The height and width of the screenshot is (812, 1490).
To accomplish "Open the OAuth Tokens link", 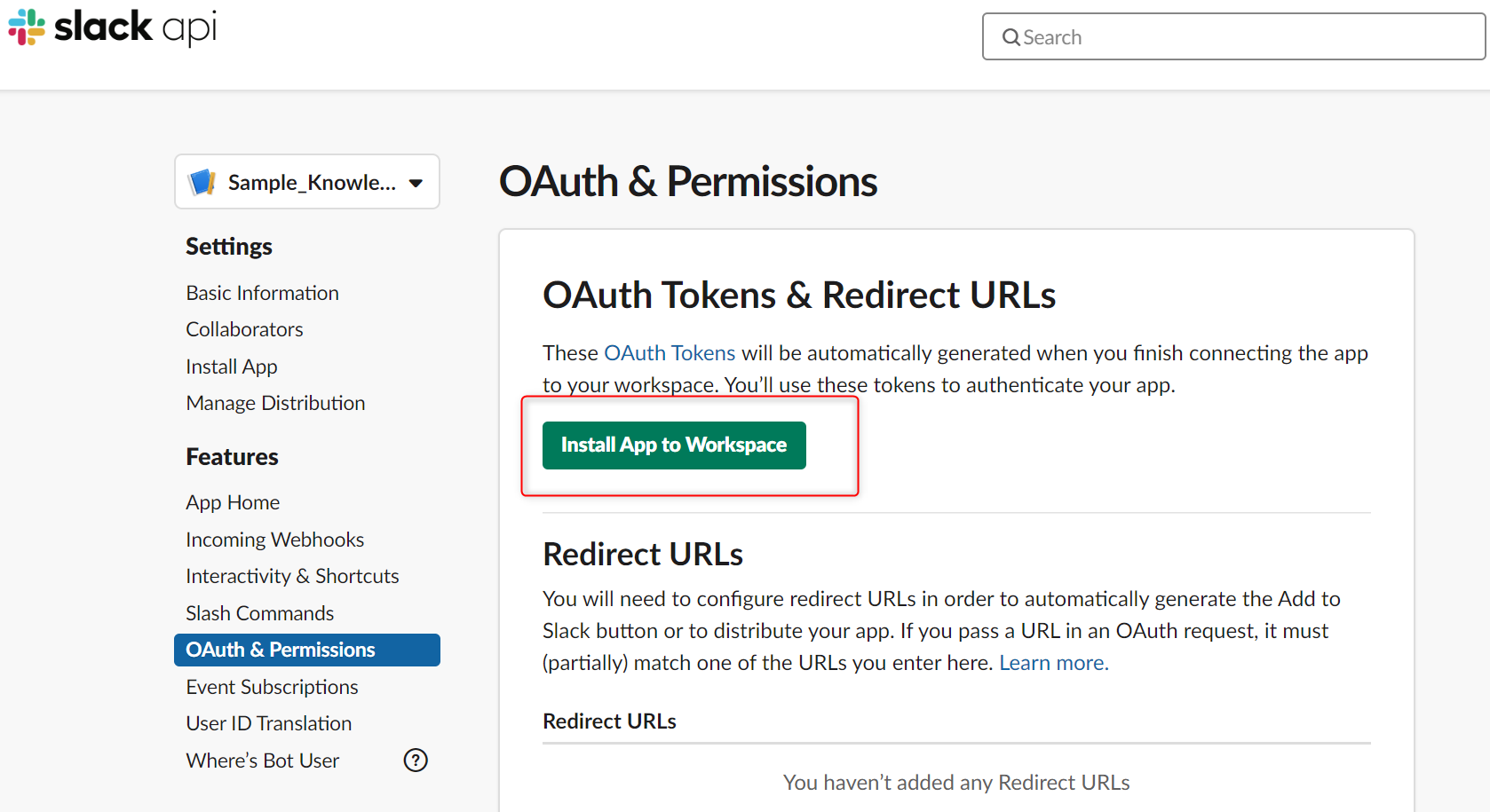I will tap(670, 352).
